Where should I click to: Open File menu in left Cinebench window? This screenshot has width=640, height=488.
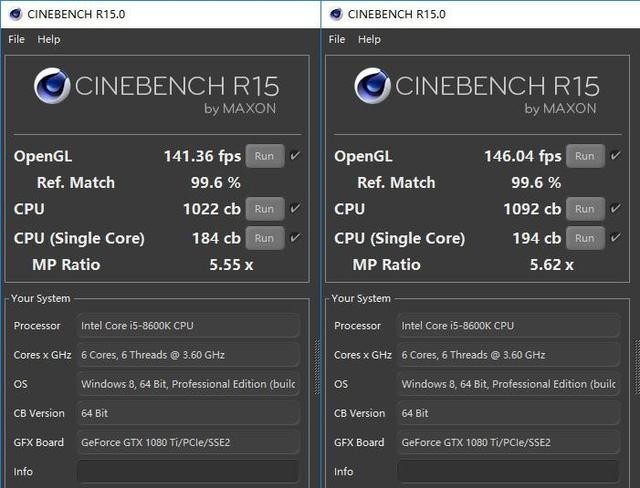tap(16, 39)
